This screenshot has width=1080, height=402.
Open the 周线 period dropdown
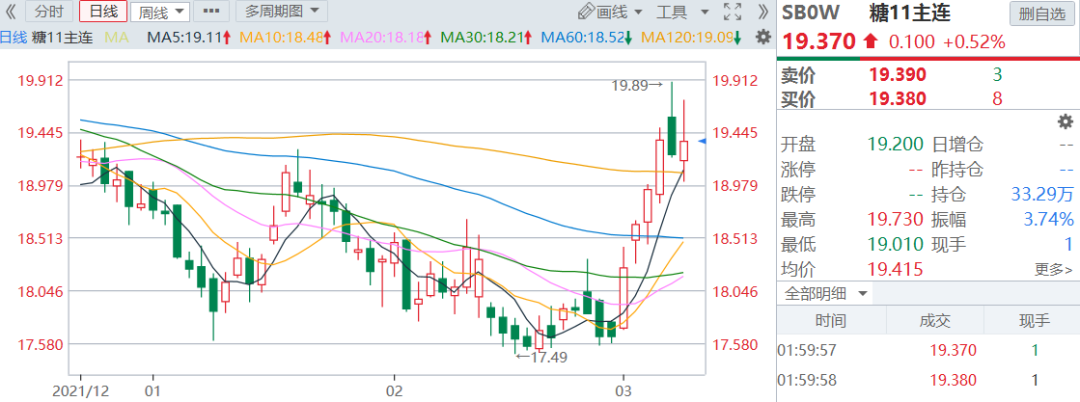[161, 13]
